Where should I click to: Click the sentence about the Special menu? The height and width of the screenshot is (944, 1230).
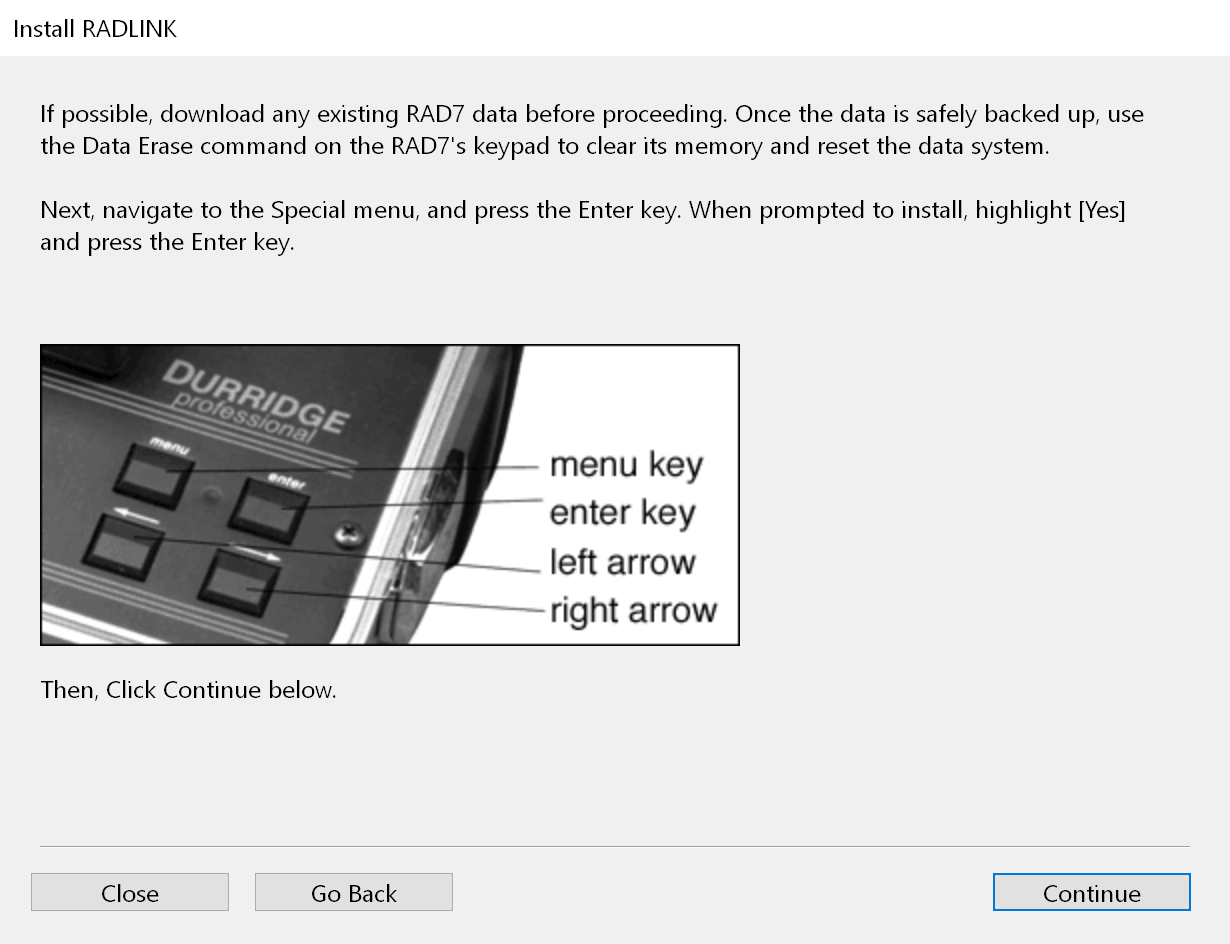pos(583,226)
